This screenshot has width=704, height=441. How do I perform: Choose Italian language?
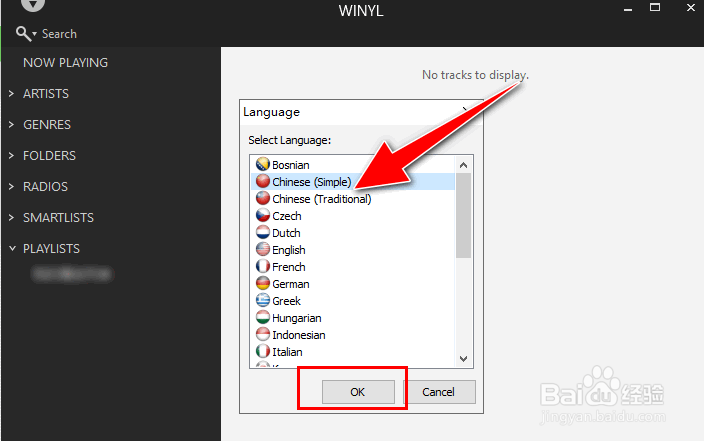coord(353,352)
